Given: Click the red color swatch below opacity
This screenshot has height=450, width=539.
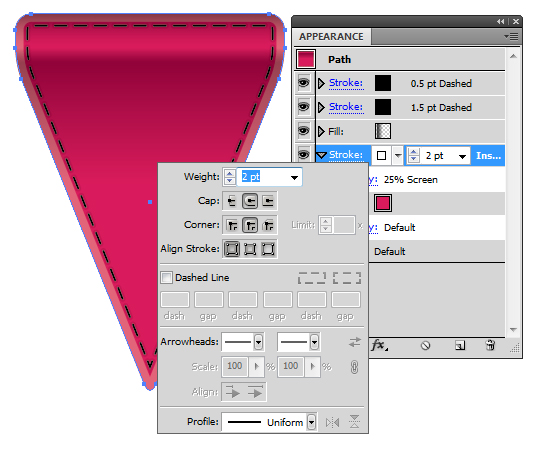Looking at the screenshot, I should point(383,203).
